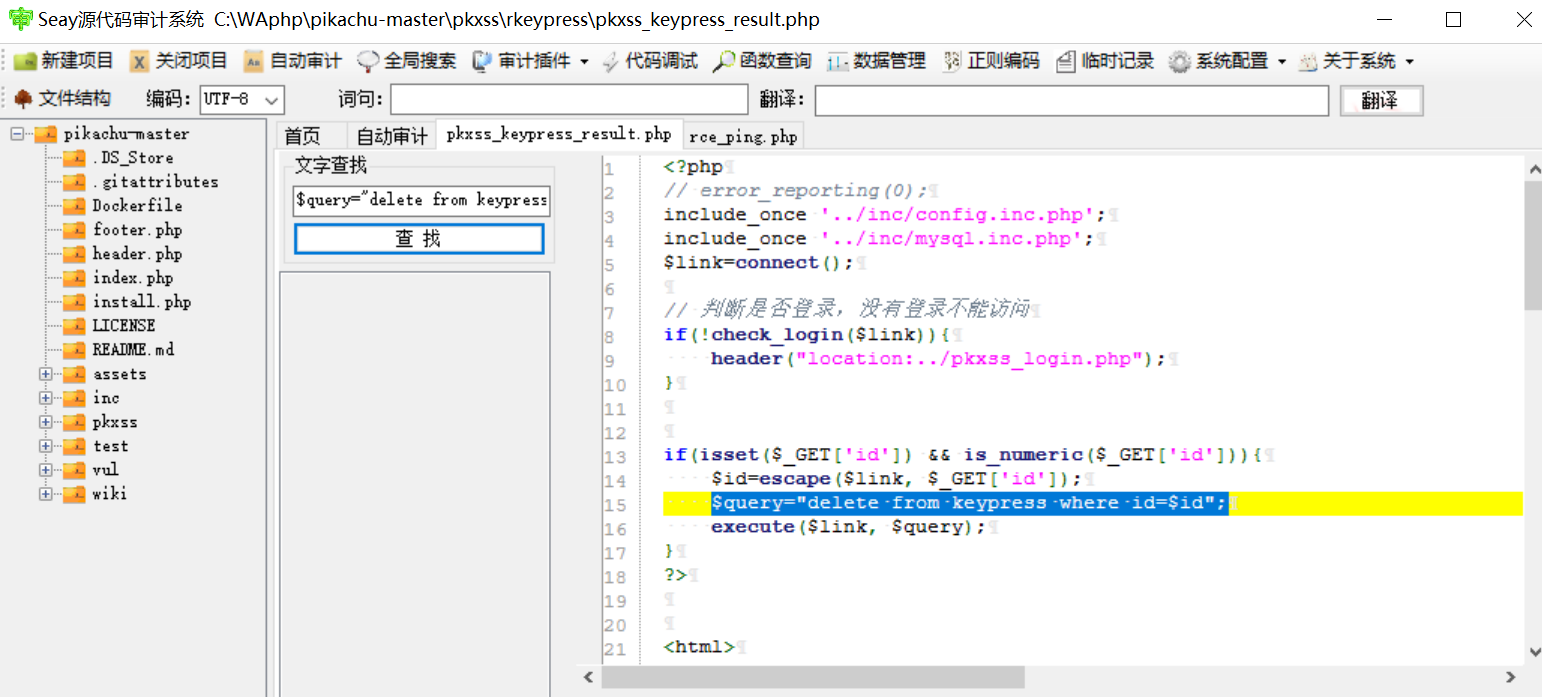The image size is (1542, 697).
Task: Click the horizontal scroll right arrow
Action: (x=1513, y=678)
